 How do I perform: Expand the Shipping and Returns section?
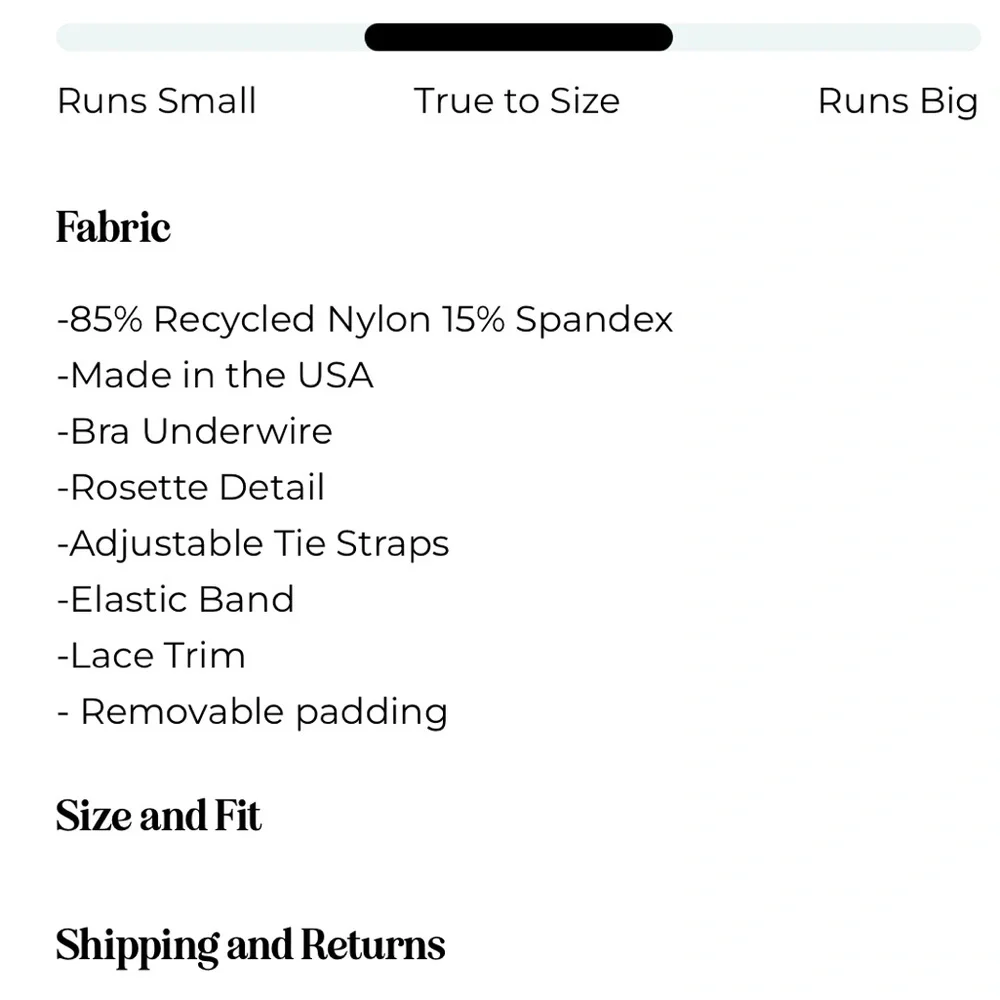click(x=250, y=943)
